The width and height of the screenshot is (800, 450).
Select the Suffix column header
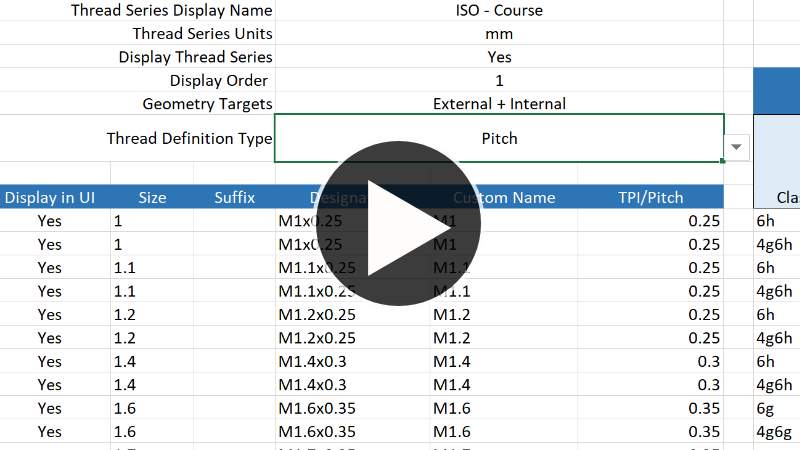pos(234,197)
